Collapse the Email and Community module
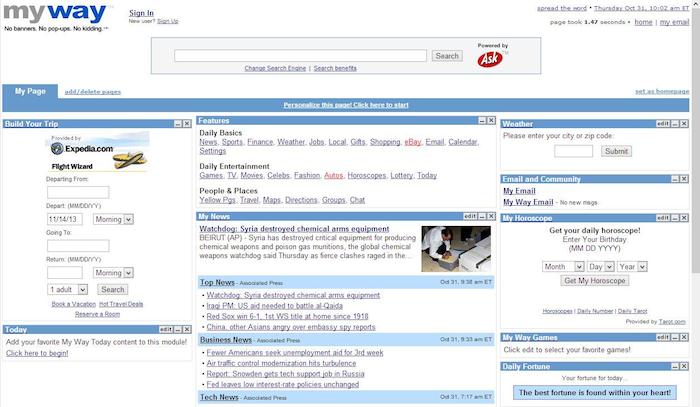Viewport: 700px width, 407px height. point(677,179)
